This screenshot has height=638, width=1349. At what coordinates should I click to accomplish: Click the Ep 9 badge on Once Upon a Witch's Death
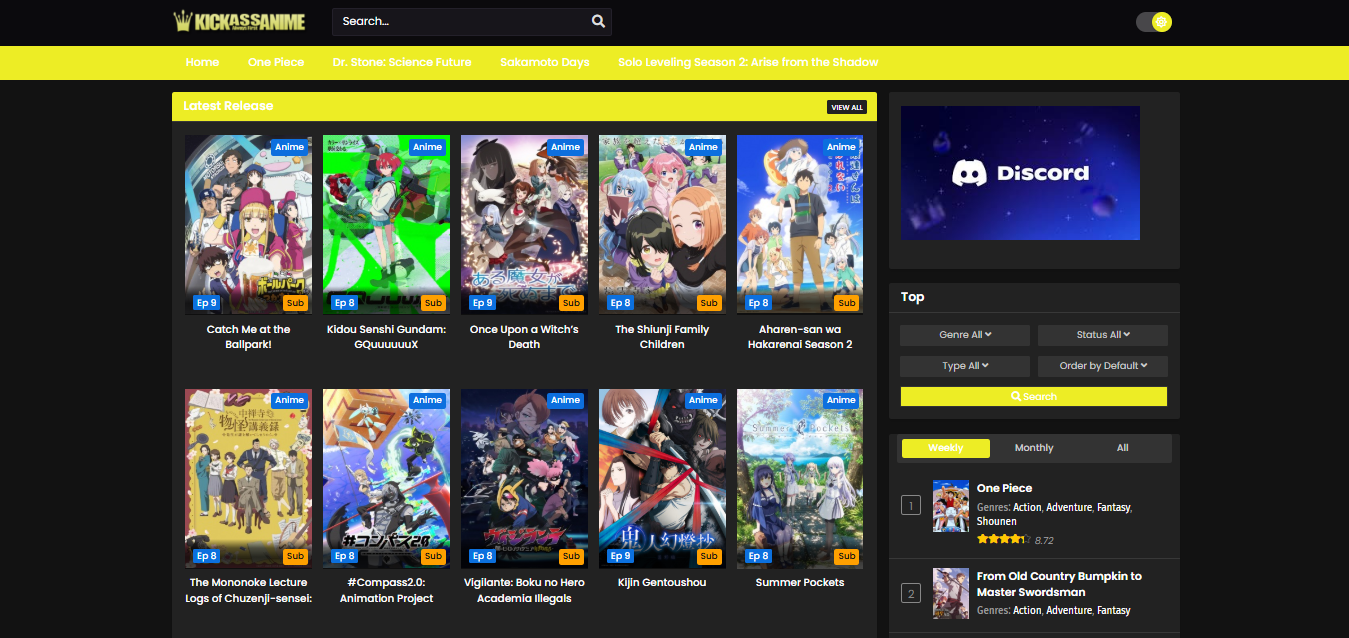(x=482, y=302)
